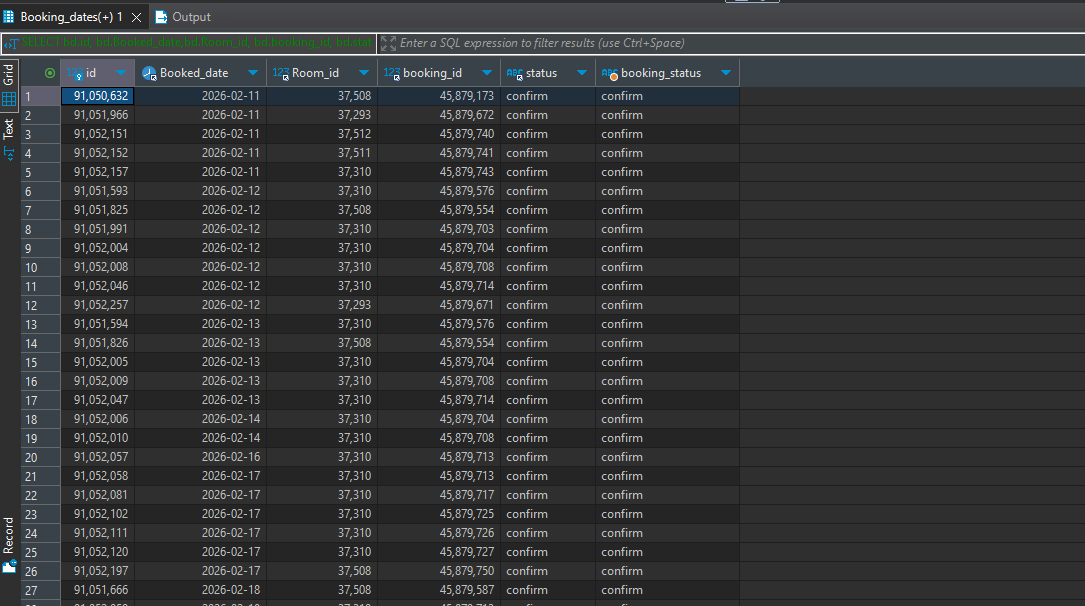Open the booking_id column dropdown arrow
Image resolution: width=1085 pixels, height=606 pixels.
pos(487,73)
